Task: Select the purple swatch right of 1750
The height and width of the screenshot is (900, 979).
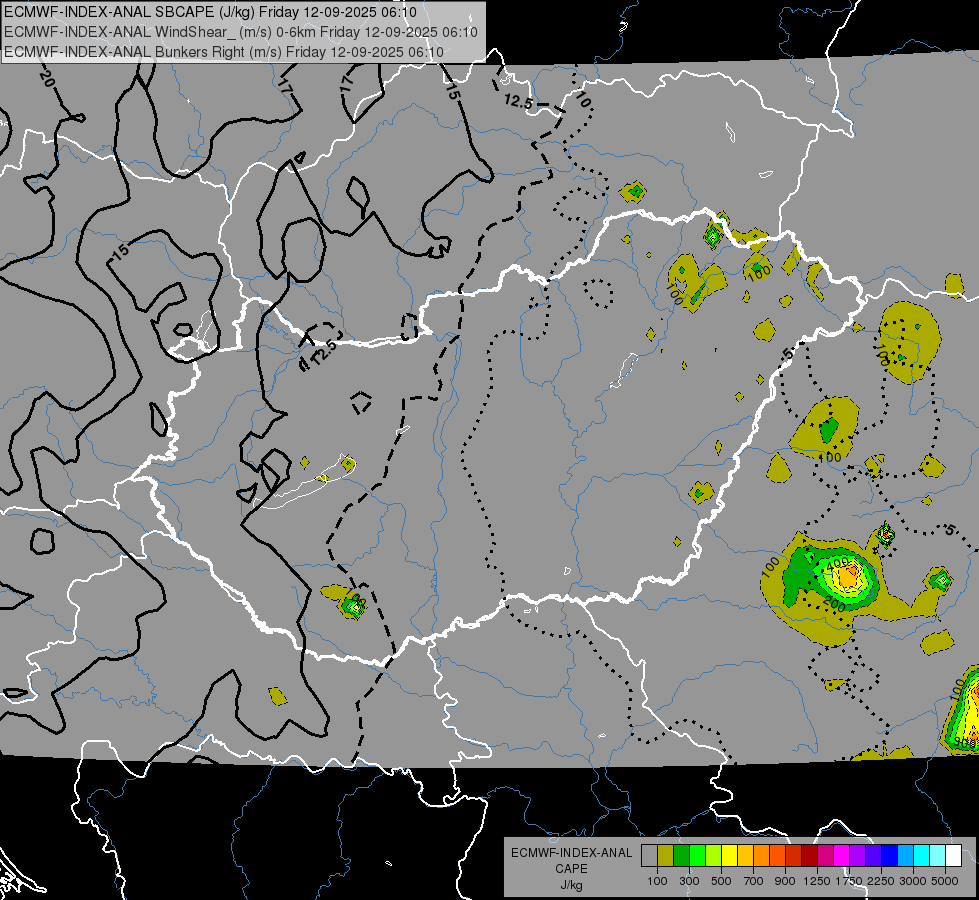Action: [858, 856]
